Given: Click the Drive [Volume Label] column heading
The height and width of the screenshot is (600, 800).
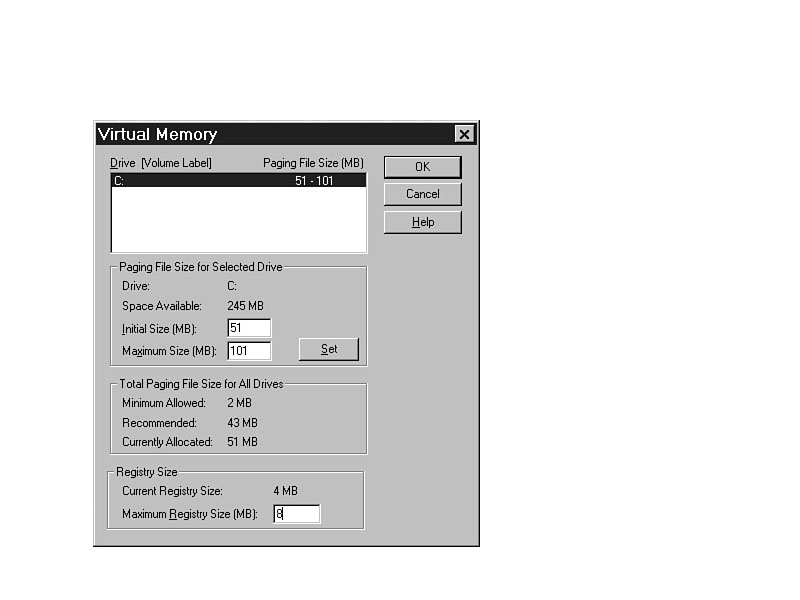Looking at the screenshot, I should coord(161,162).
